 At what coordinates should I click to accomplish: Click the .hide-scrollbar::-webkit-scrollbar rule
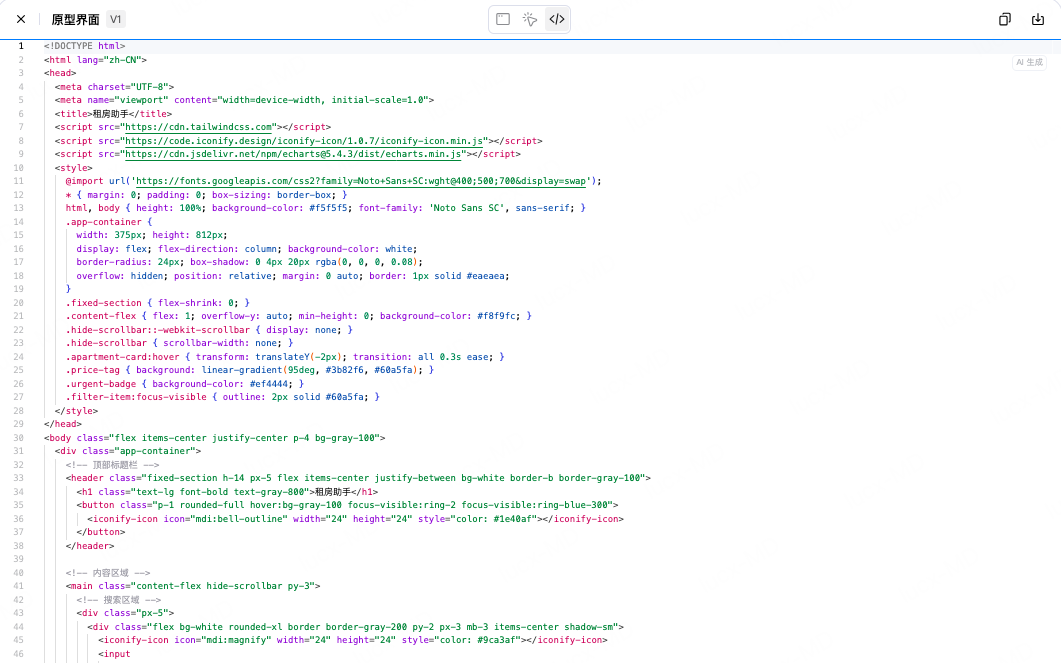point(209,330)
